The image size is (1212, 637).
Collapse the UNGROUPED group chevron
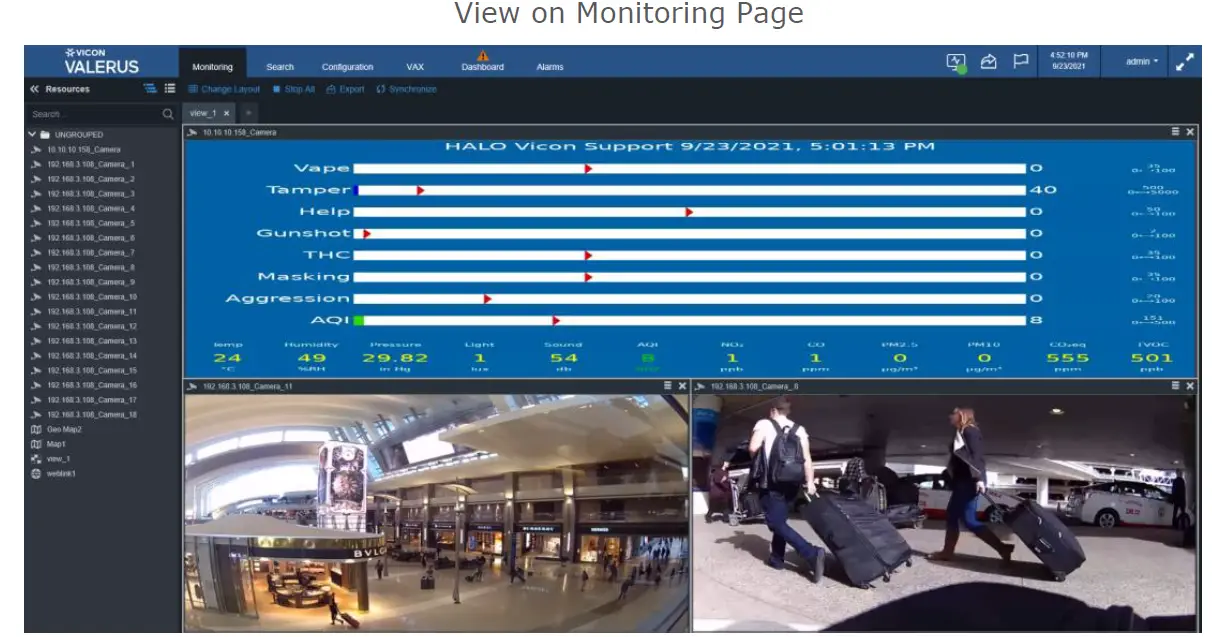point(32,134)
